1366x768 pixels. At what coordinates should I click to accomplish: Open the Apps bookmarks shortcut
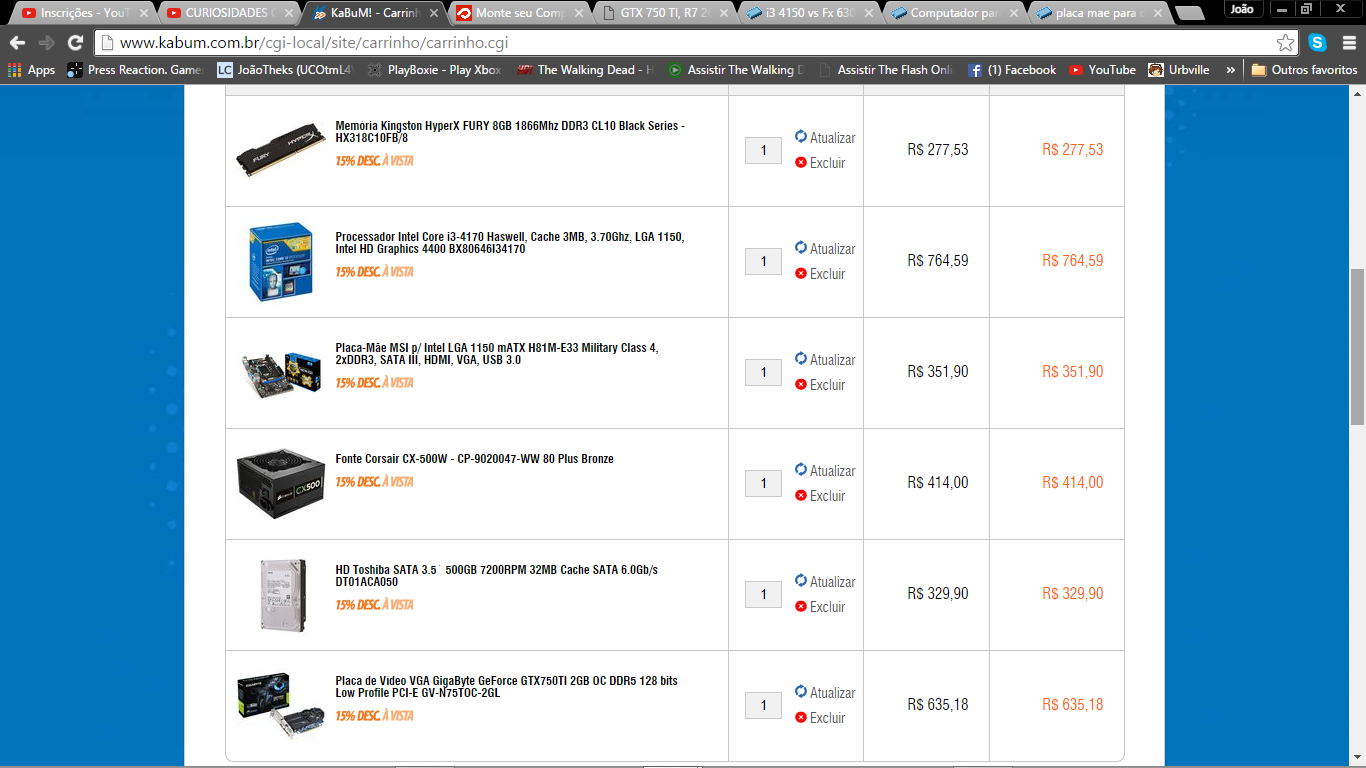click(31, 70)
